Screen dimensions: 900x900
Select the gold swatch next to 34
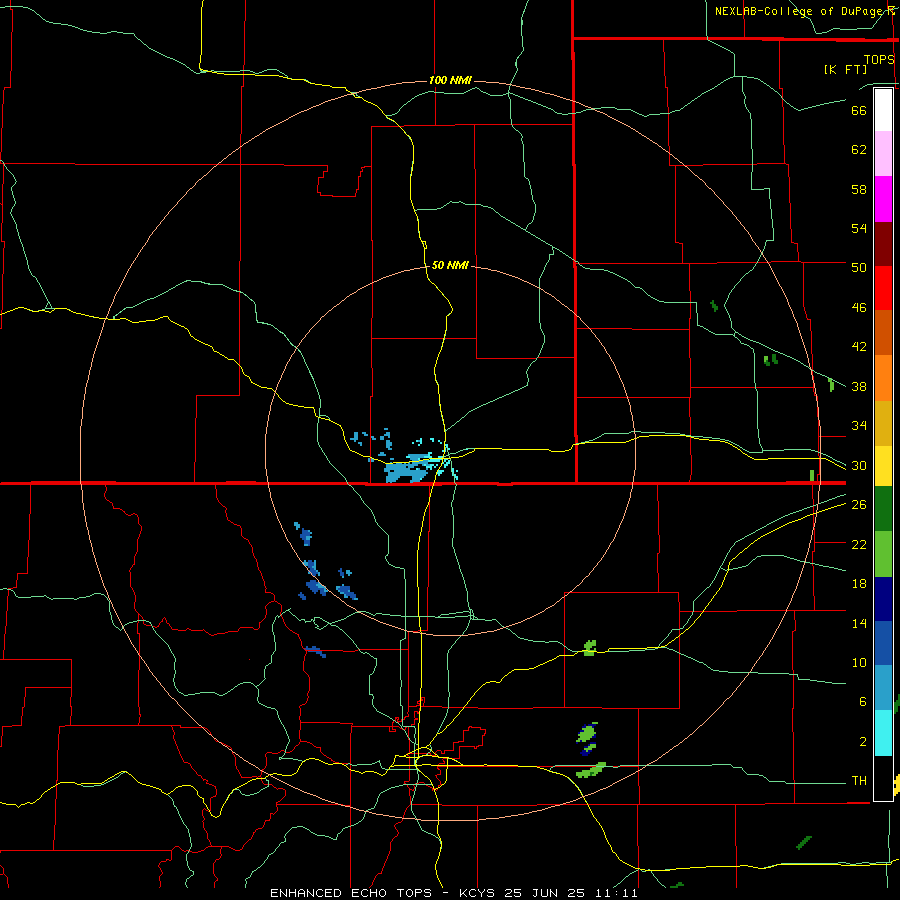(883, 424)
